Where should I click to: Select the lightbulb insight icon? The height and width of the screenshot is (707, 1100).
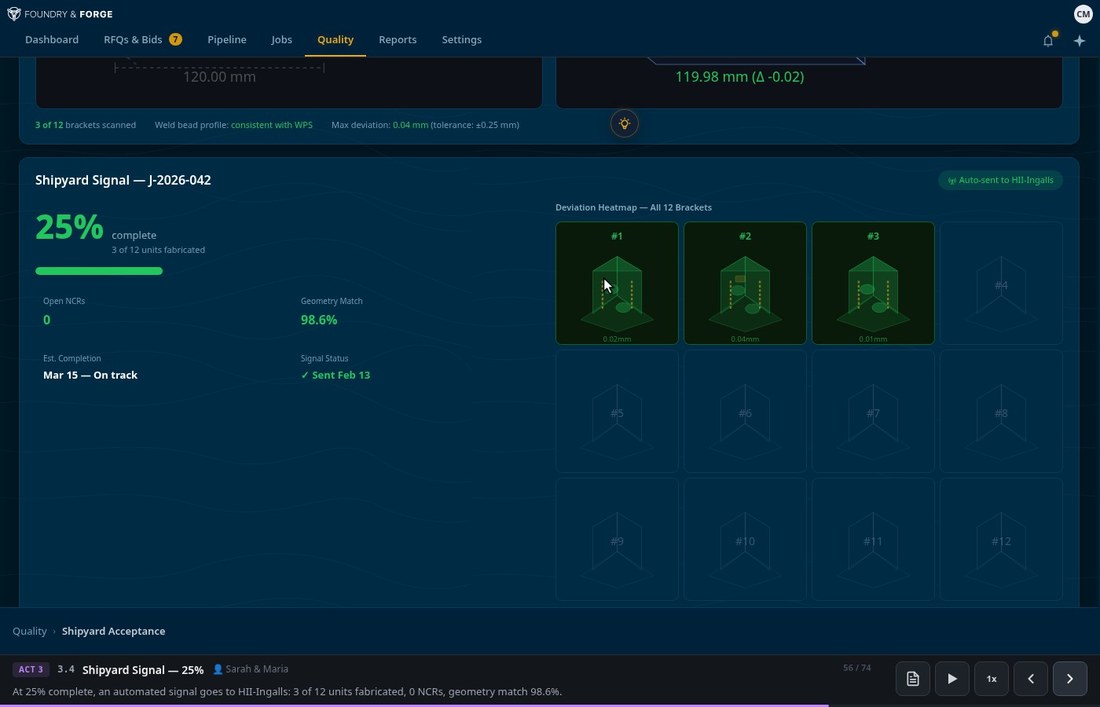[x=624, y=123]
